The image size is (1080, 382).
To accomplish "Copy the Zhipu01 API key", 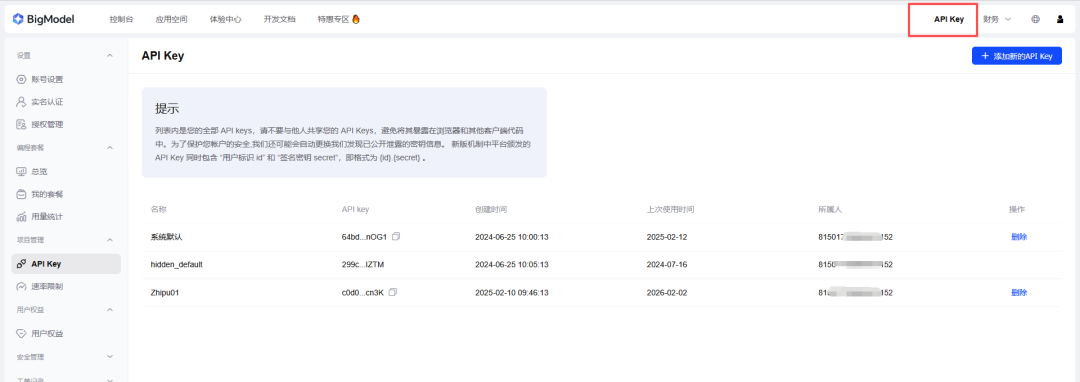I will 393,292.
